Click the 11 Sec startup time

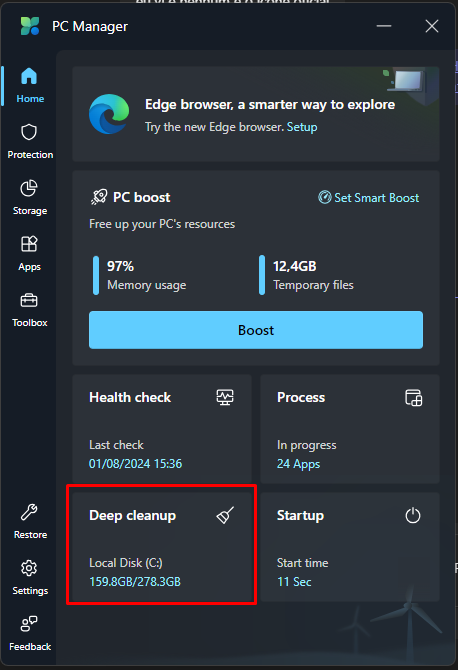[294, 582]
